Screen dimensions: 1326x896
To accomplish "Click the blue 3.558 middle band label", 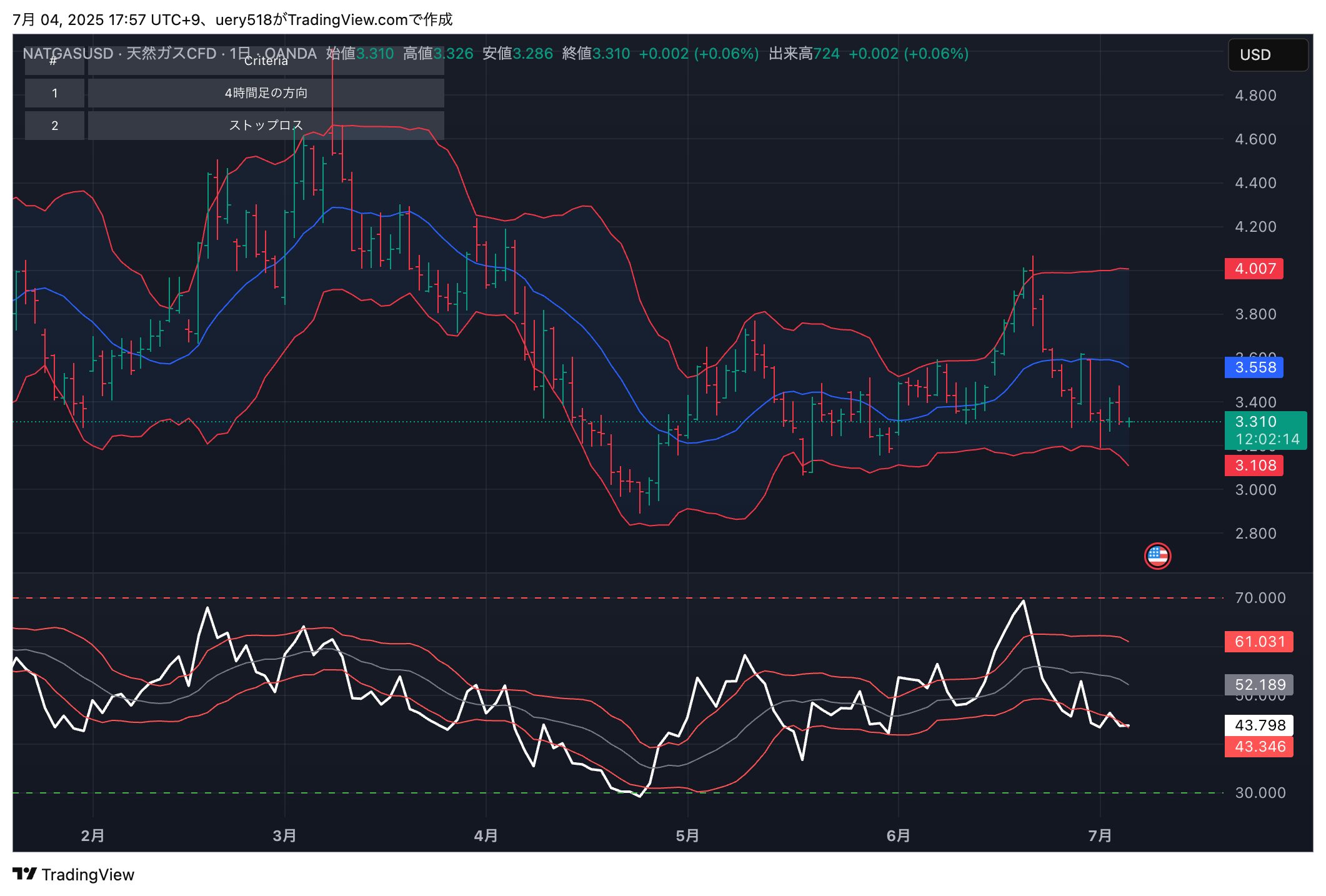I will point(1254,367).
